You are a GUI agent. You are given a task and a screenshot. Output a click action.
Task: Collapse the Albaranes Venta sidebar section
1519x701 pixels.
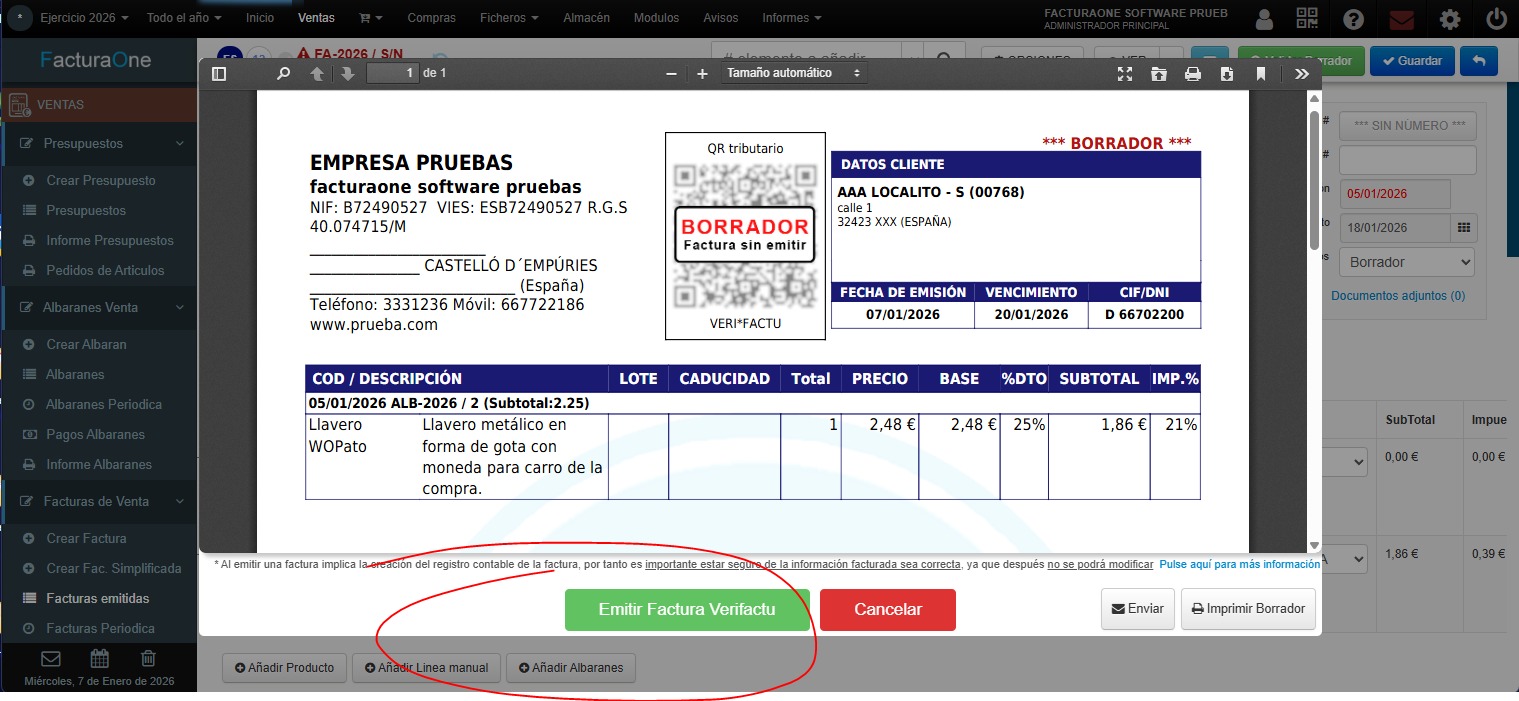98,307
